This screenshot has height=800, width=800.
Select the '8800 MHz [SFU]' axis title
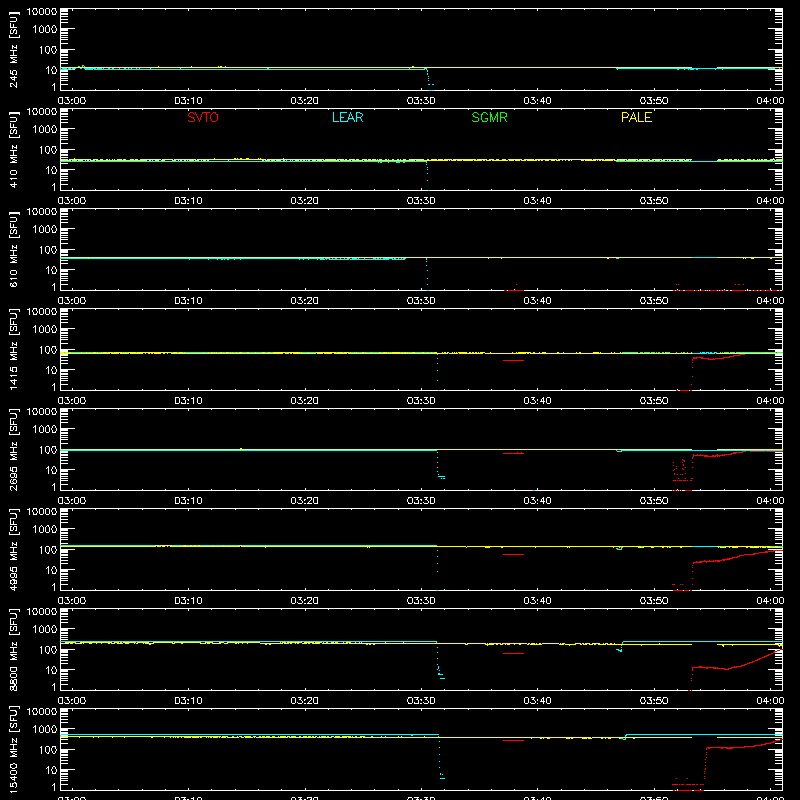[13, 650]
